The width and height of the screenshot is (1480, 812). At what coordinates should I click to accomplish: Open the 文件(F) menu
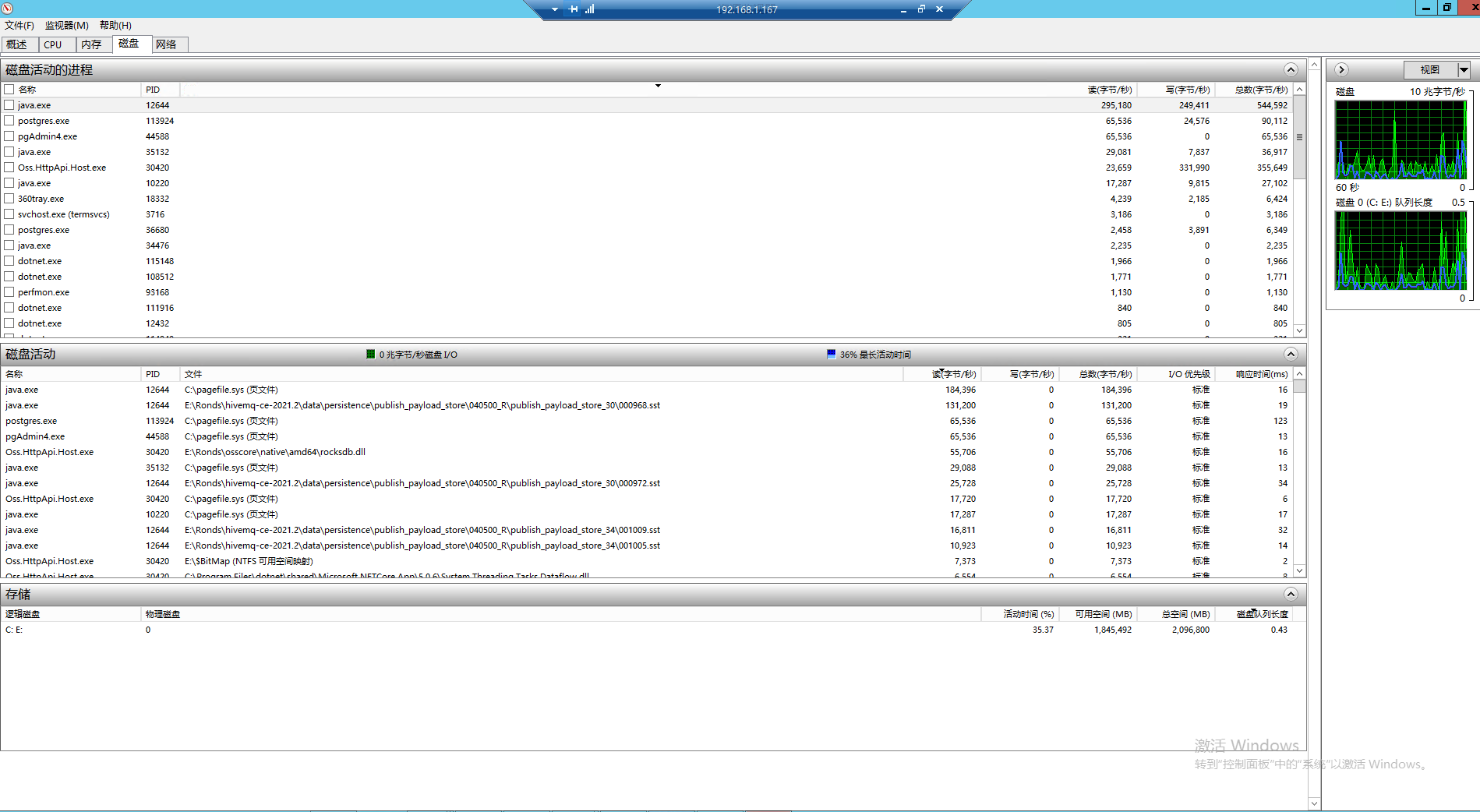(19, 26)
